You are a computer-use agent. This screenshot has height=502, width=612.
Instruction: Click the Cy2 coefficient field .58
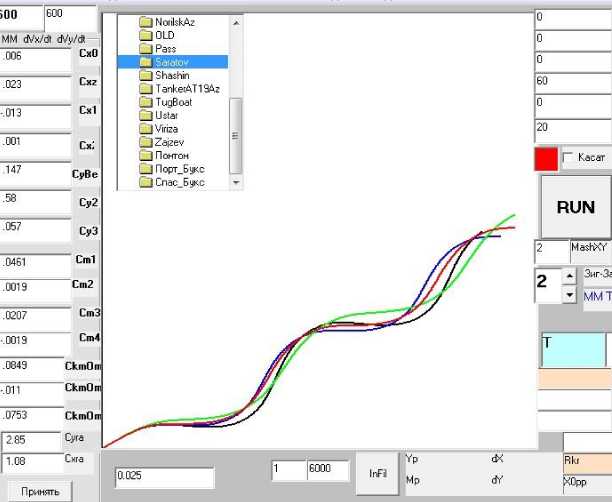35,202
